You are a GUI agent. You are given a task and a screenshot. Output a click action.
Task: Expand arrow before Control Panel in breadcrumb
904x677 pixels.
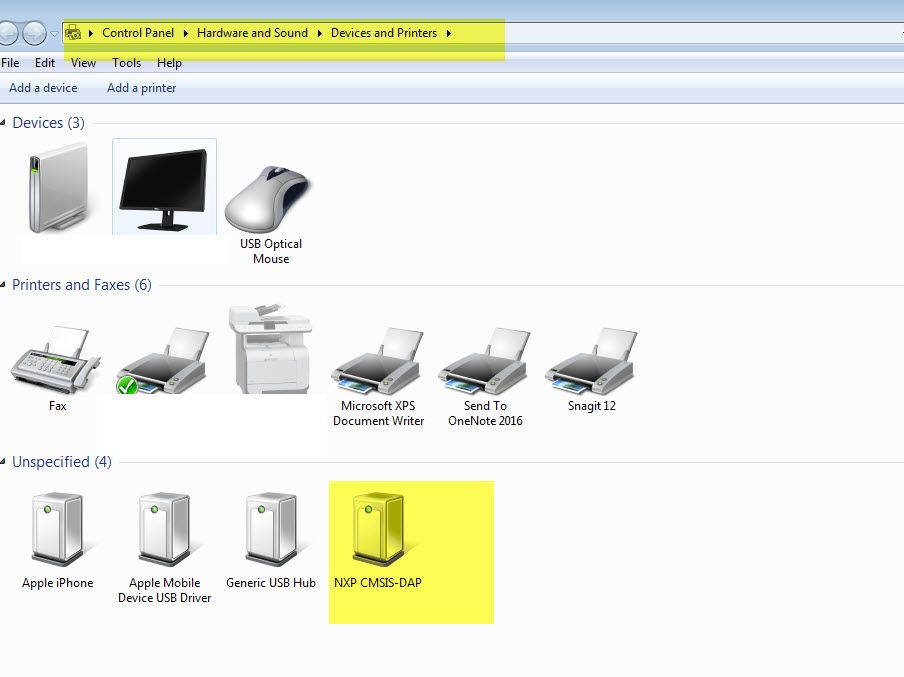click(x=91, y=33)
